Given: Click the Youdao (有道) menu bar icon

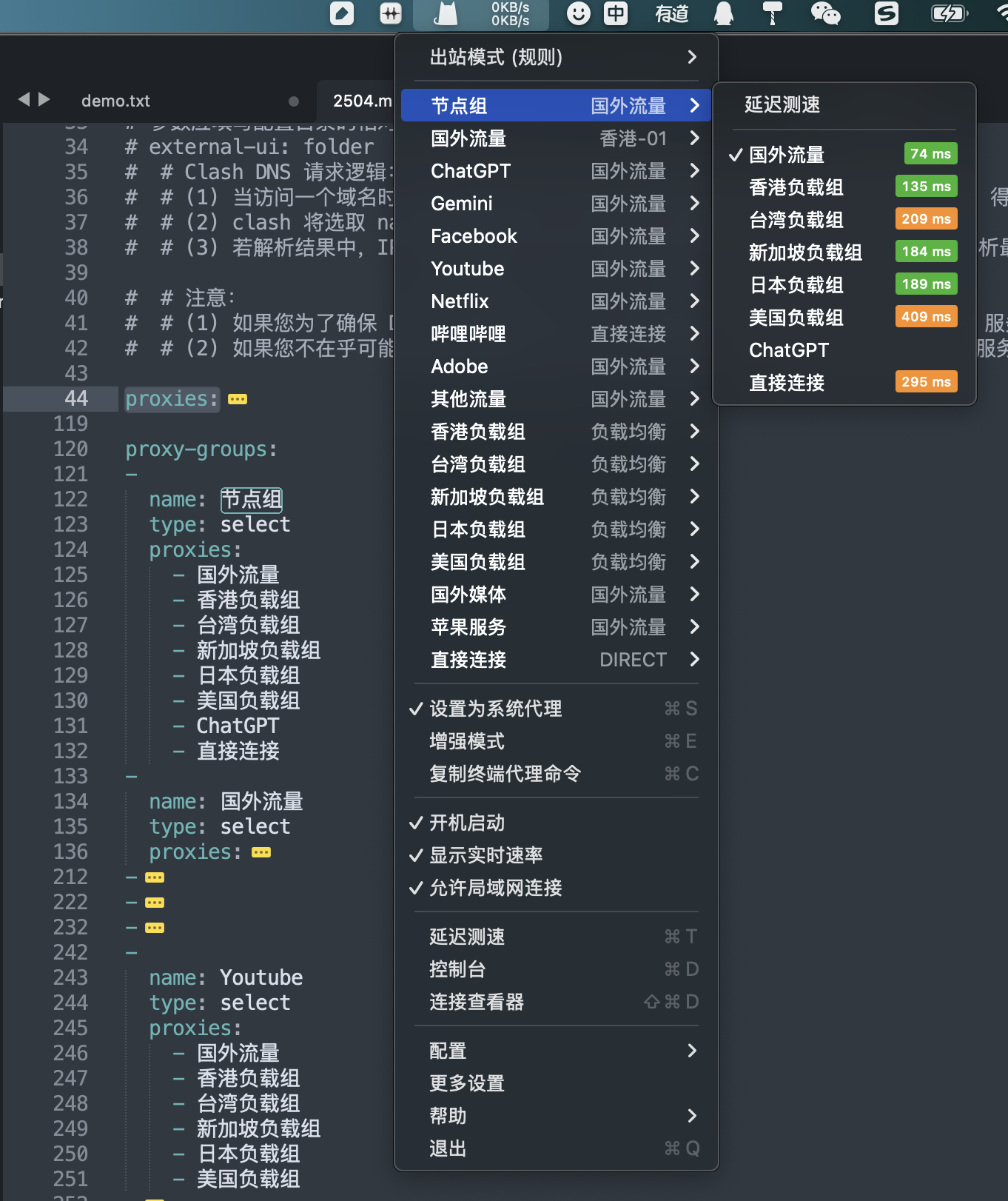Looking at the screenshot, I should pyautogui.click(x=672, y=13).
